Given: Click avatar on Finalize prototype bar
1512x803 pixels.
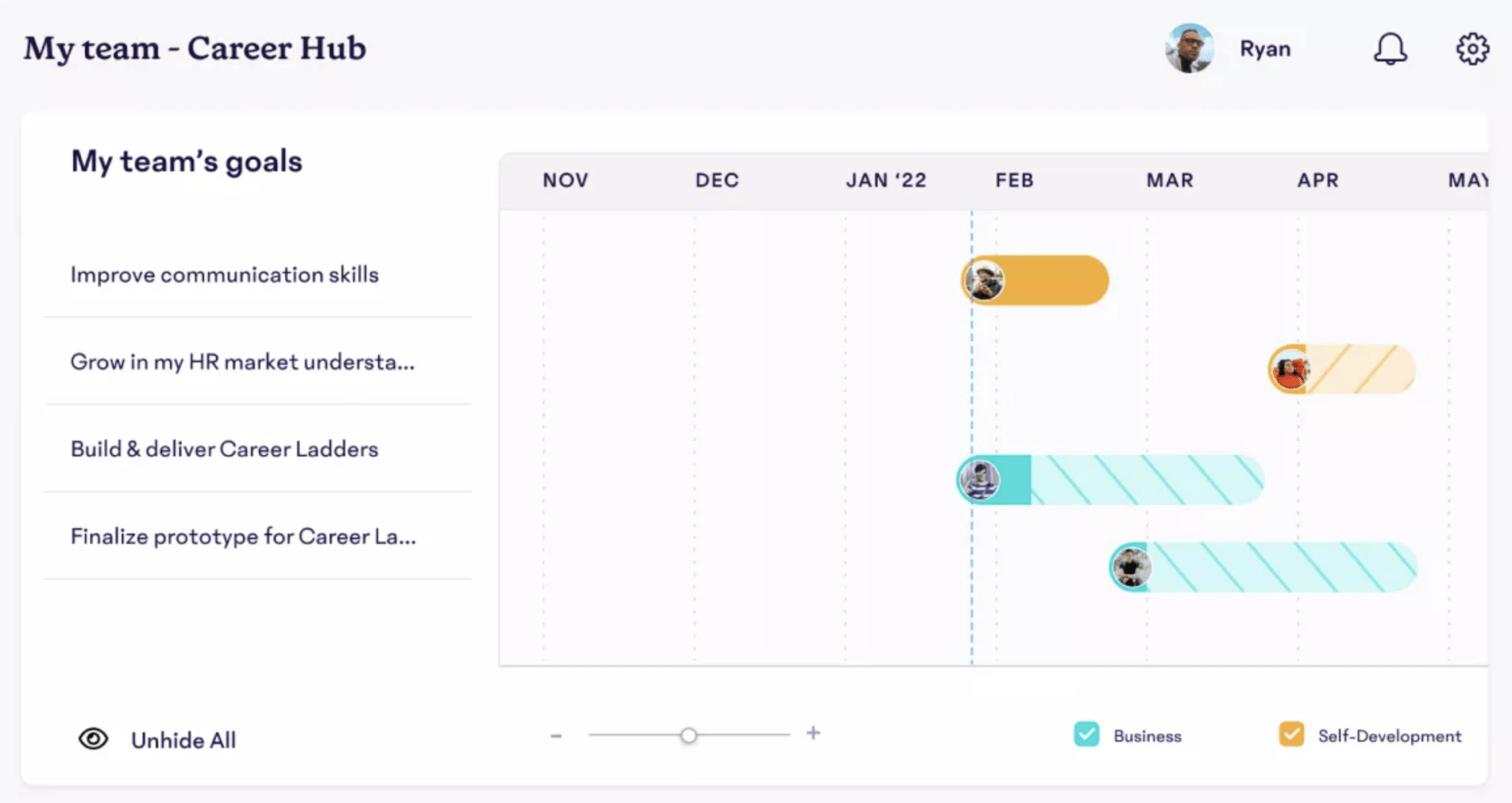Looking at the screenshot, I should [x=1131, y=567].
